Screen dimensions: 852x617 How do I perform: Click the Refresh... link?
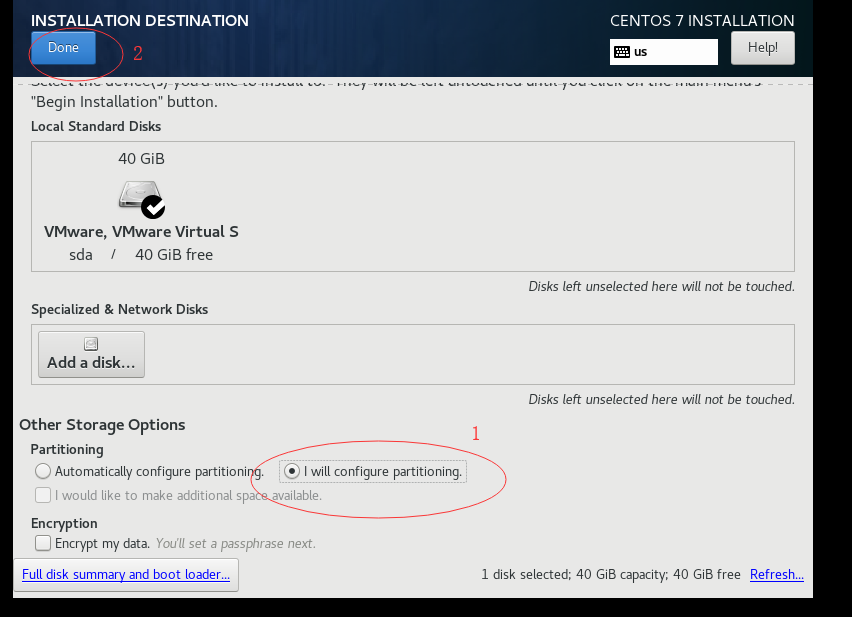[776, 575]
